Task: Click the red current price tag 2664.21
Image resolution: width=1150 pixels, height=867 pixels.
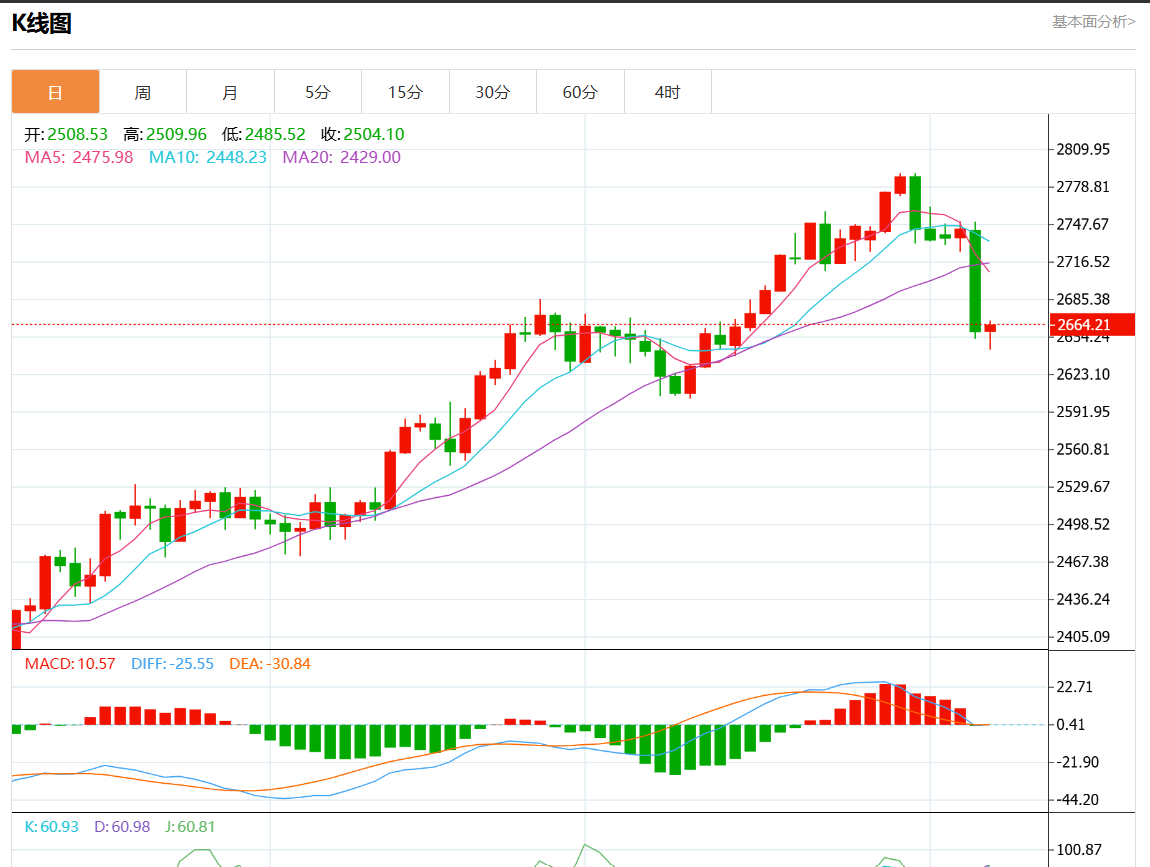Action: tap(1092, 324)
